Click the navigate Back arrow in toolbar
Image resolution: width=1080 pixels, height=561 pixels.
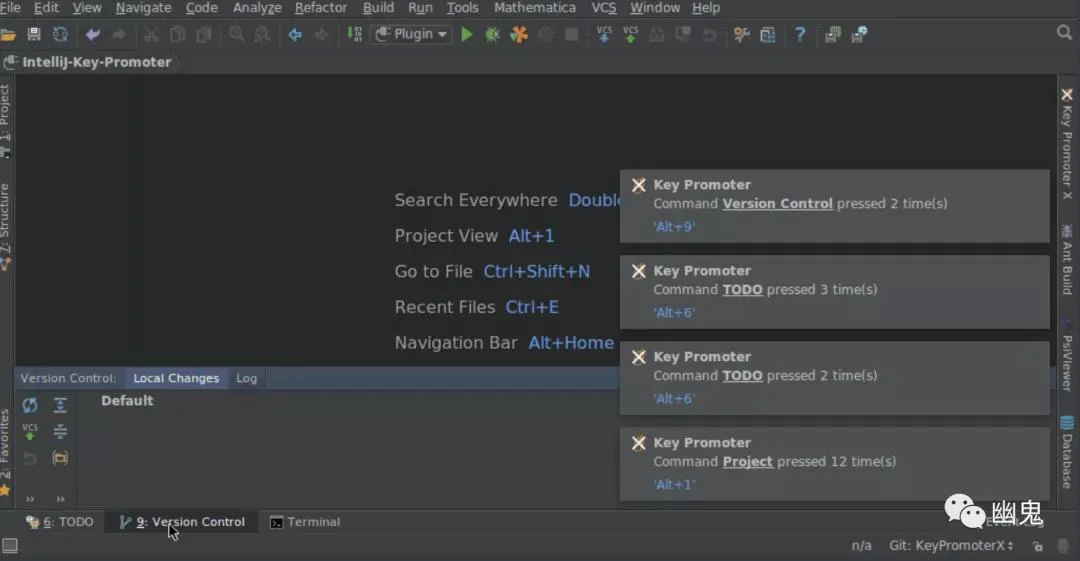[295, 34]
